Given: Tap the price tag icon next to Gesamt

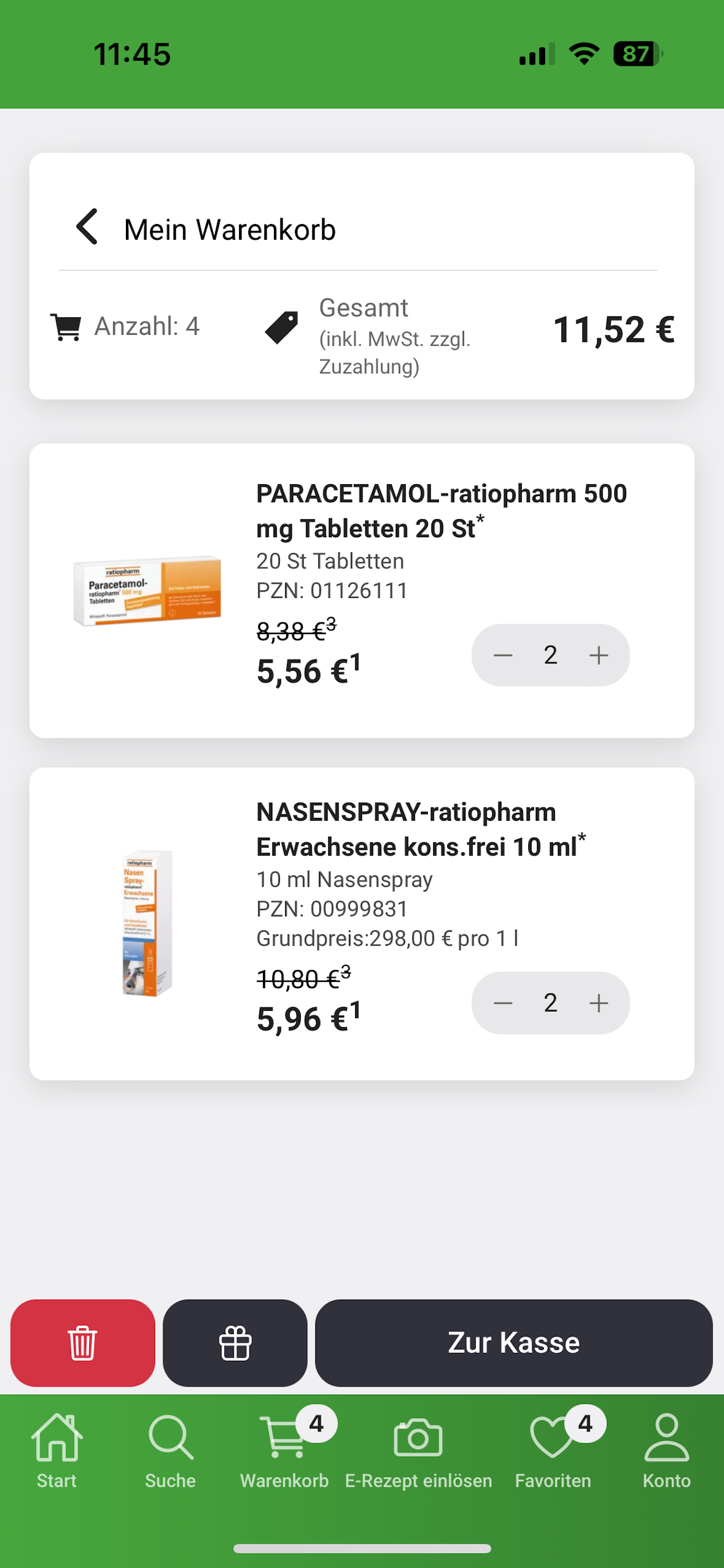Looking at the screenshot, I should 282,327.
